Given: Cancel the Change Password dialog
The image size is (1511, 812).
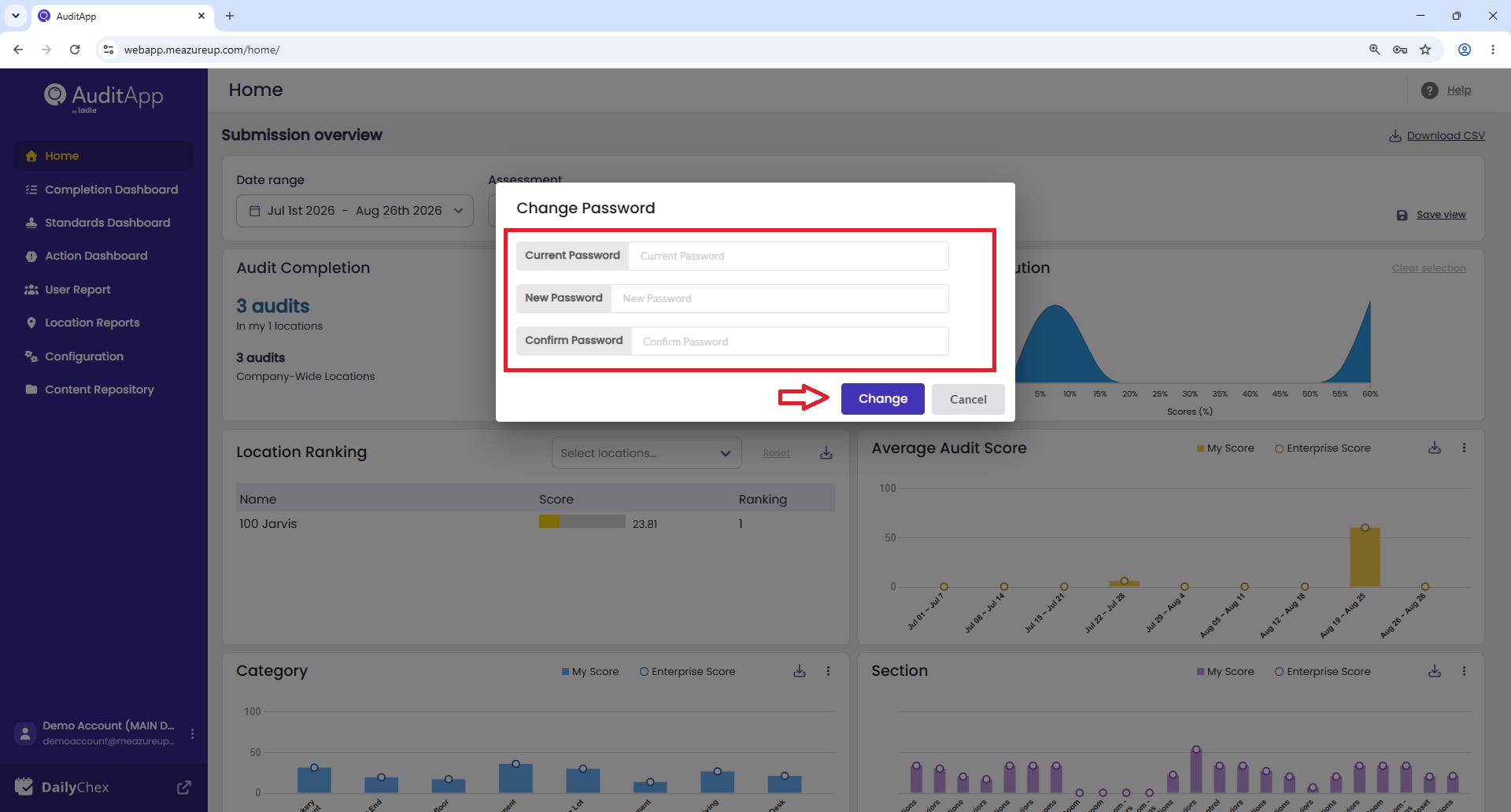Looking at the screenshot, I should click(x=968, y=399).
